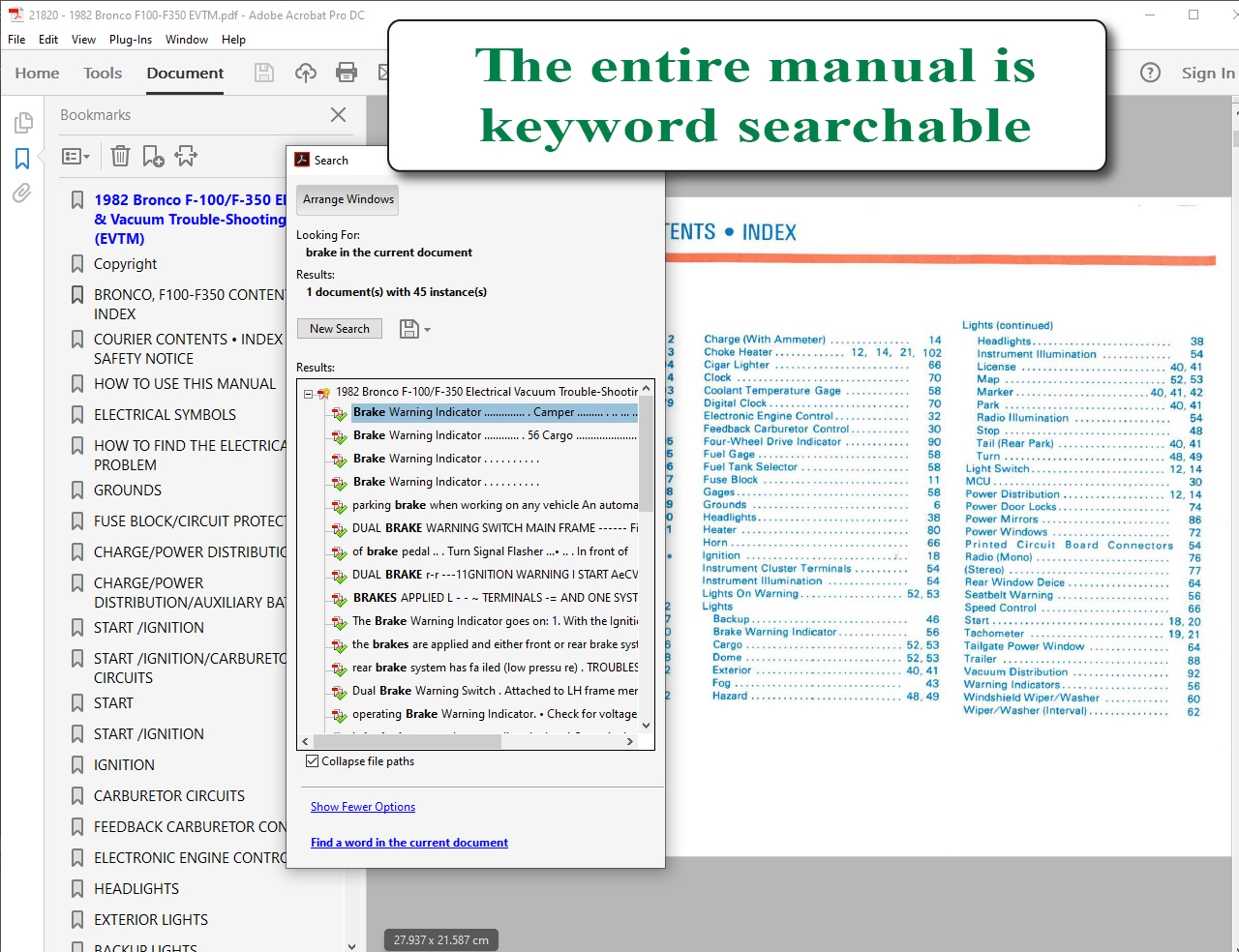Screen dimensions: 1239x952
Task: Click Show Fewer Options link
Action: [363, 807]
